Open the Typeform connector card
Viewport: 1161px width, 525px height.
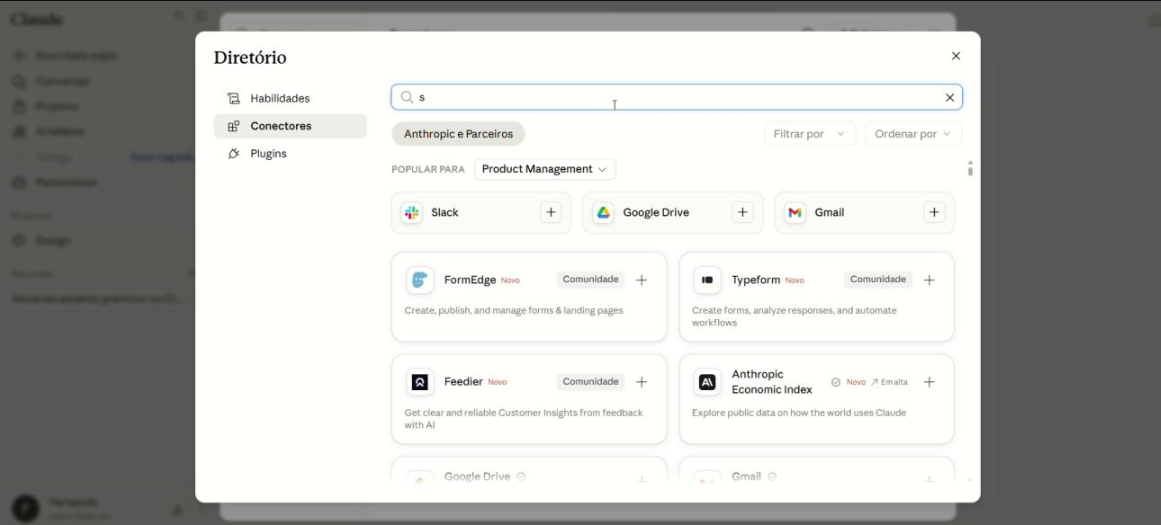click(817, 297)
